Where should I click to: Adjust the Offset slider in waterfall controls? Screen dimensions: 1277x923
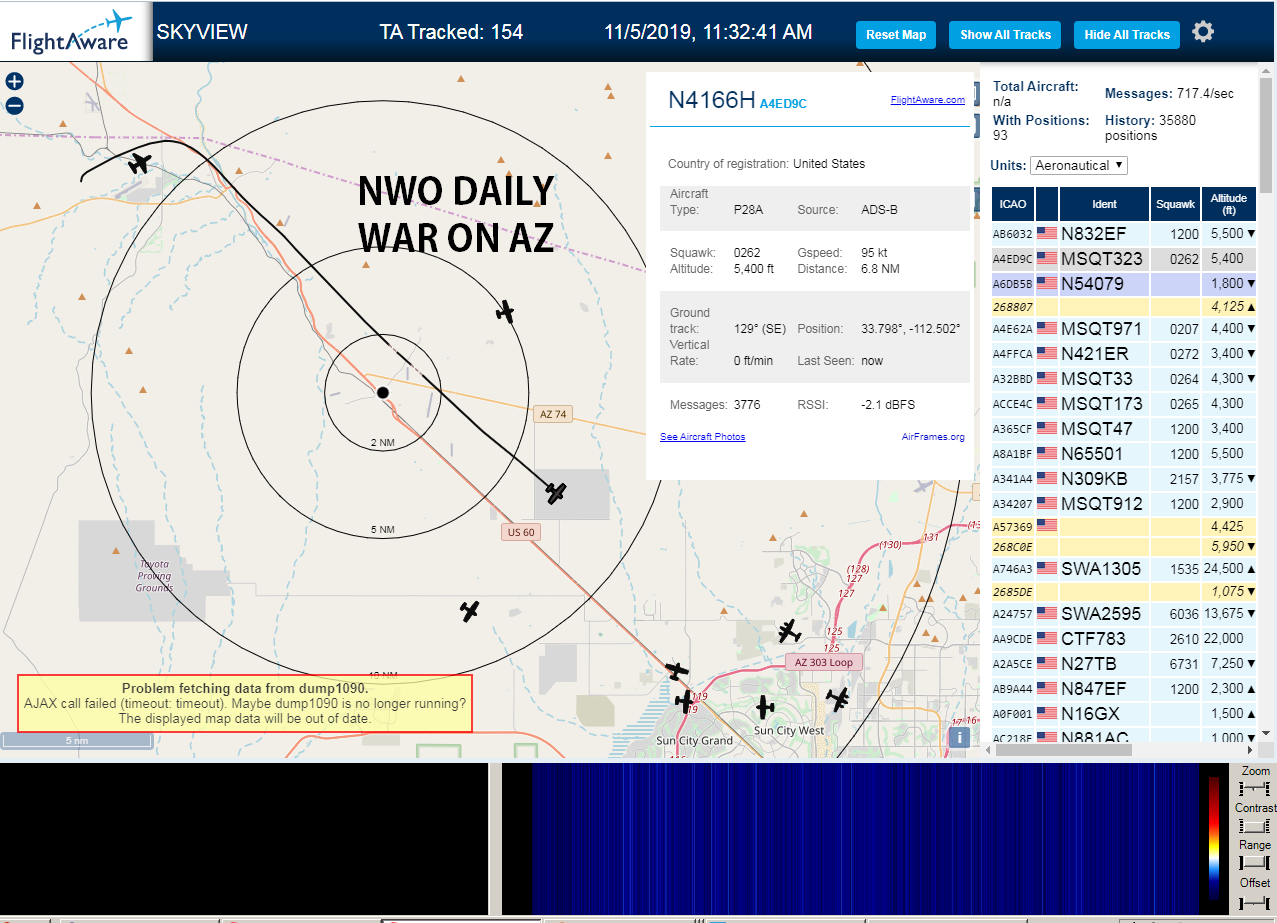tap(1253, 901)
